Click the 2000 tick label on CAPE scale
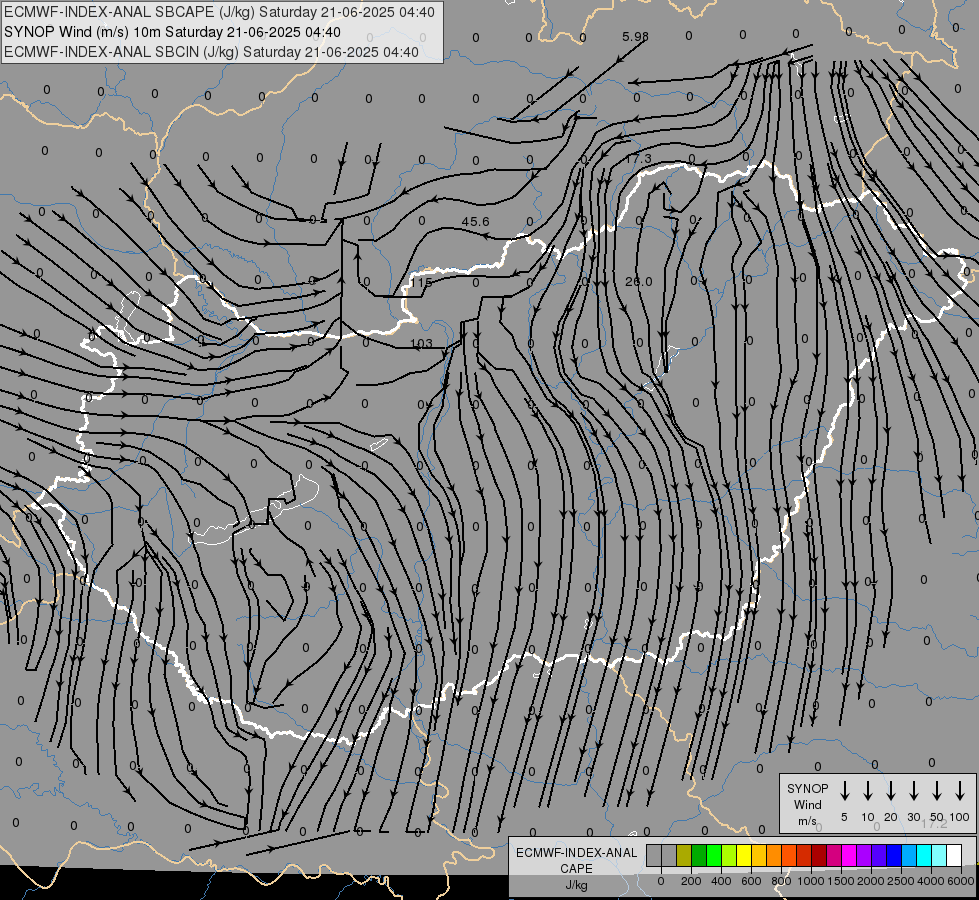The height and width of the screenshot is (900, 979). [x=871, y=881]
